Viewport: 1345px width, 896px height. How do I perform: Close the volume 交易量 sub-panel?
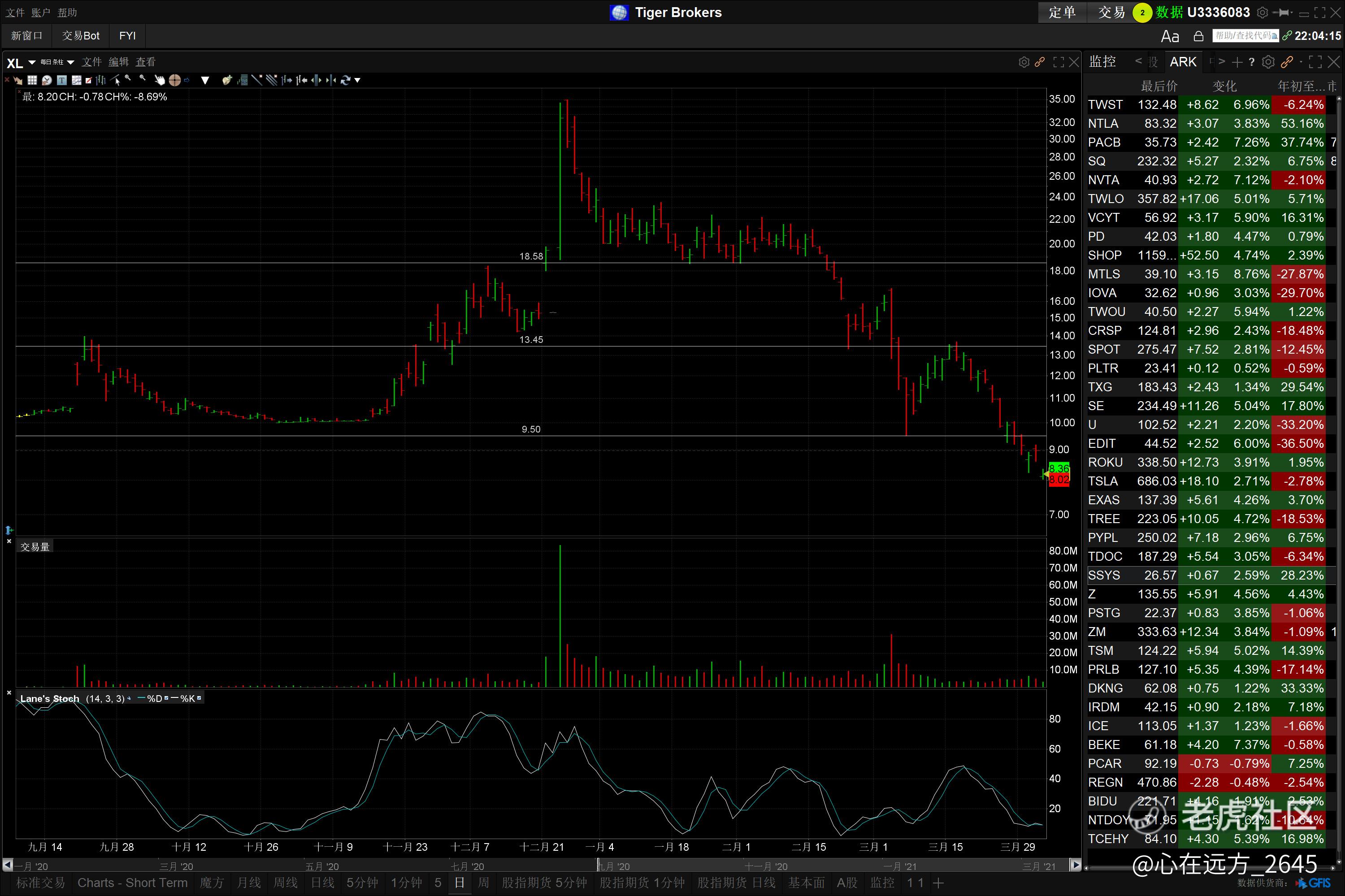tap(9, 541)
